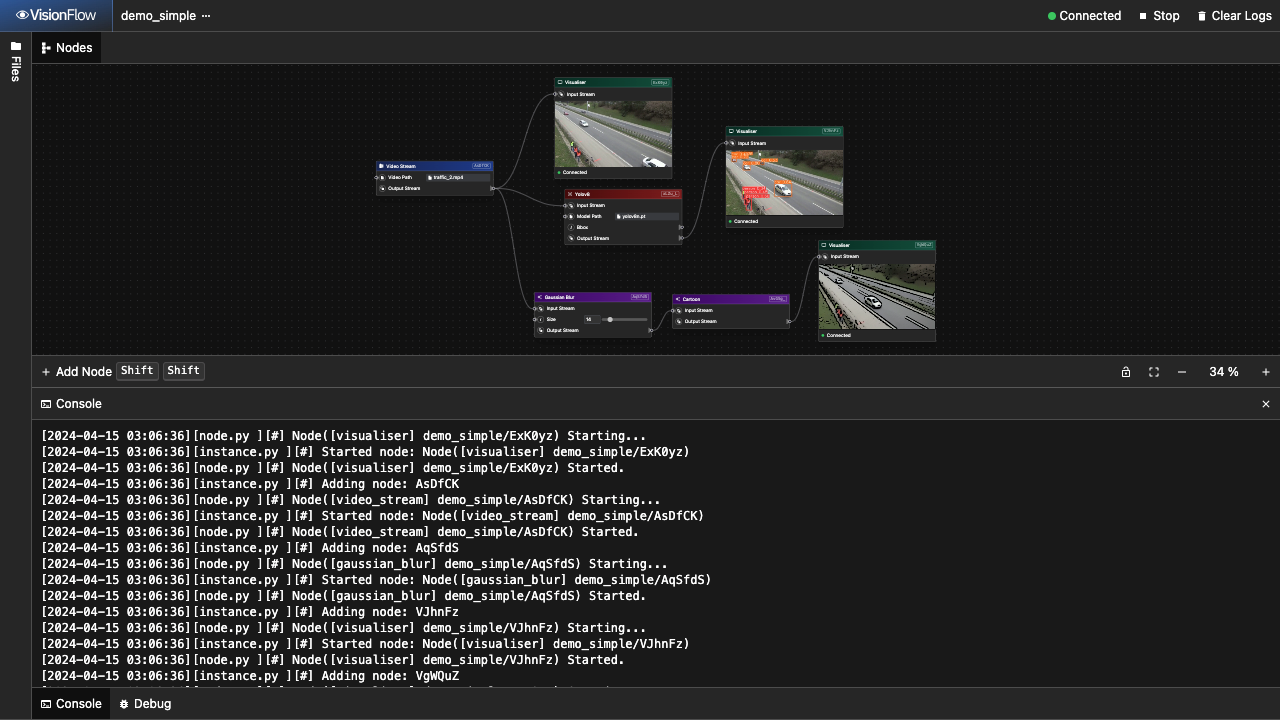This screenshot has height=720, width=1280.
Task: Clear Logs in the top bar
Action: (x=1234, y=16)
